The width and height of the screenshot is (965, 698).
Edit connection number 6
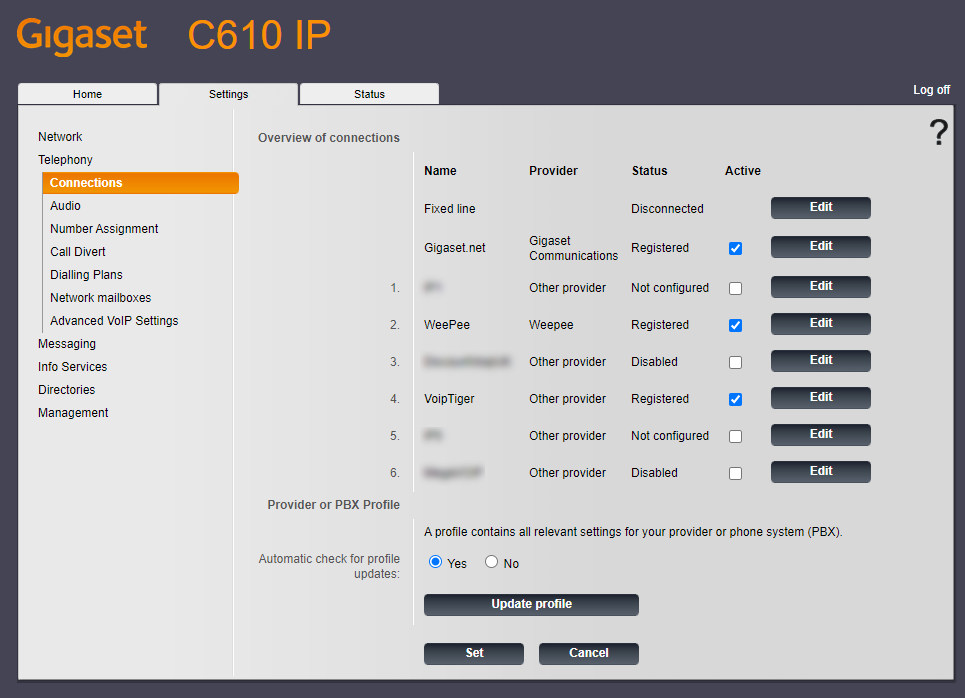pyautogui.click(x=820, y=471)
